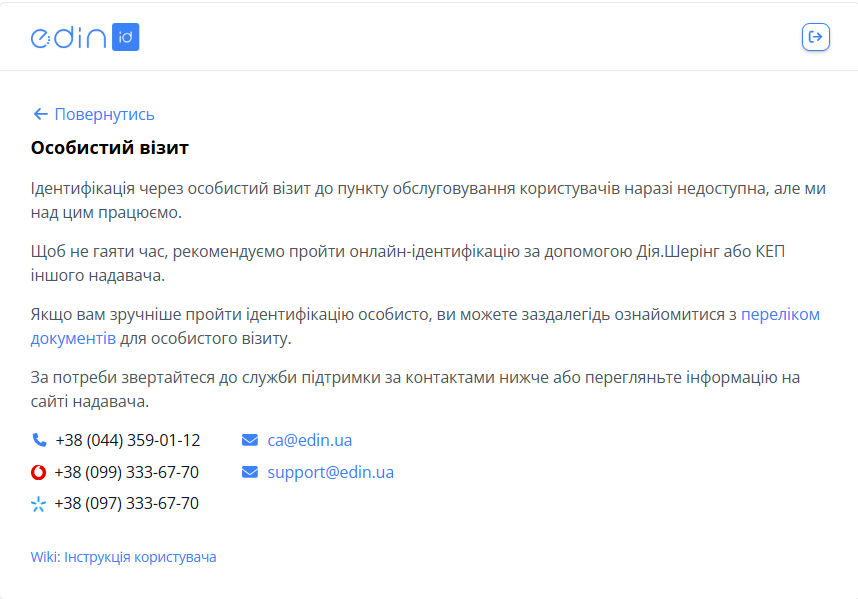Click the logout icon button
858x599 pixels.
(815, 37)
